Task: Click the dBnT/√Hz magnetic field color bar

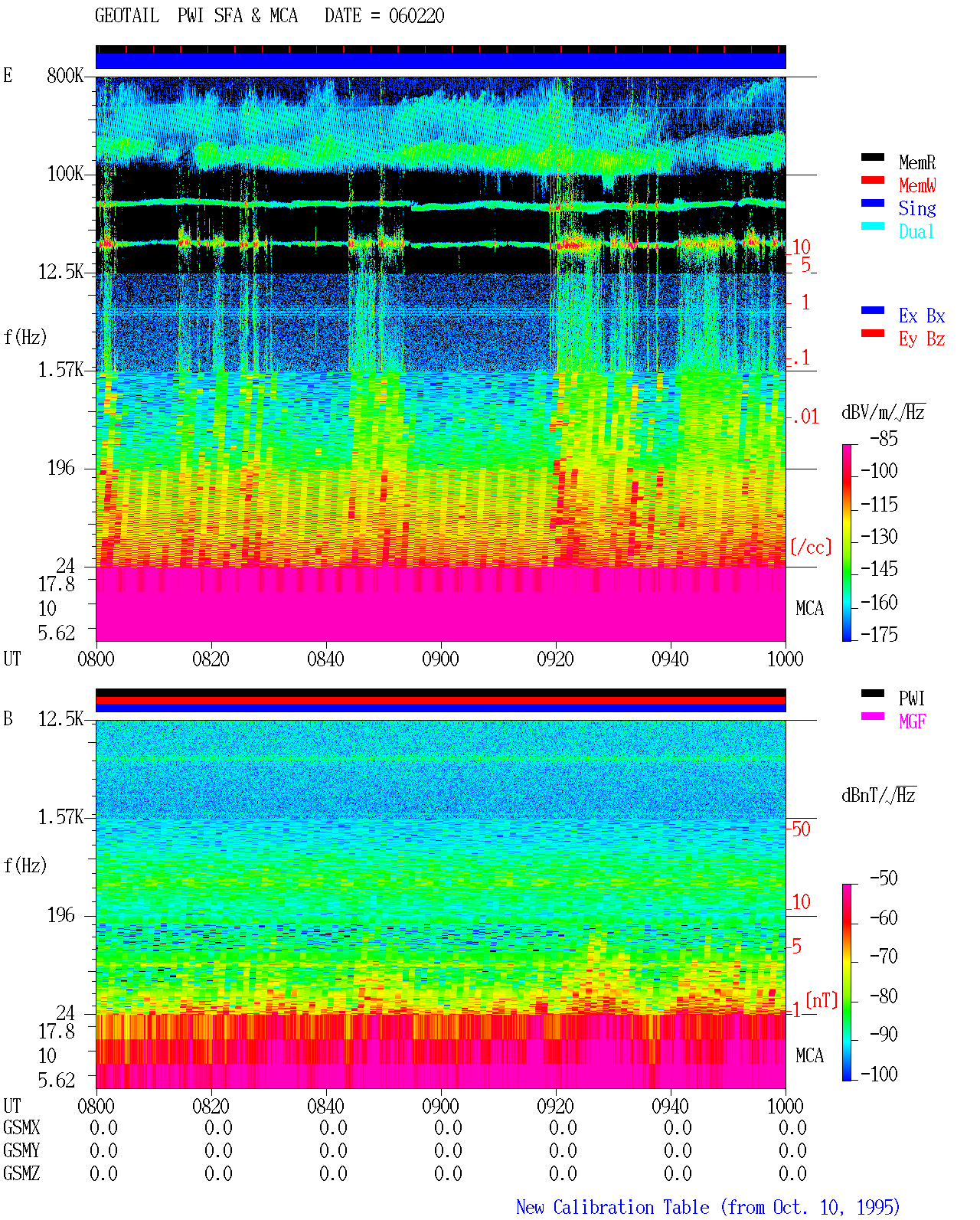Action: pyautogui.click(x=847, y=983)
